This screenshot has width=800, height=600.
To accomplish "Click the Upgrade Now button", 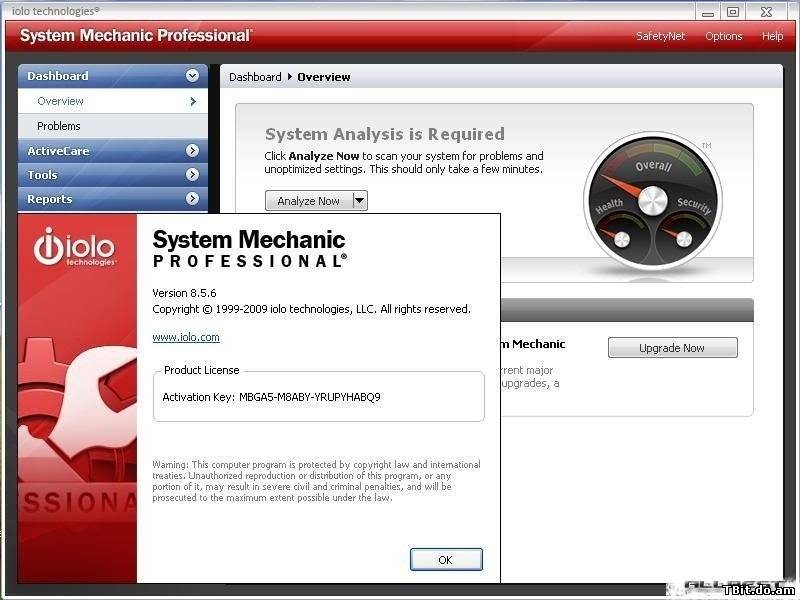I will pyautogui.click(x=672, y=348).
